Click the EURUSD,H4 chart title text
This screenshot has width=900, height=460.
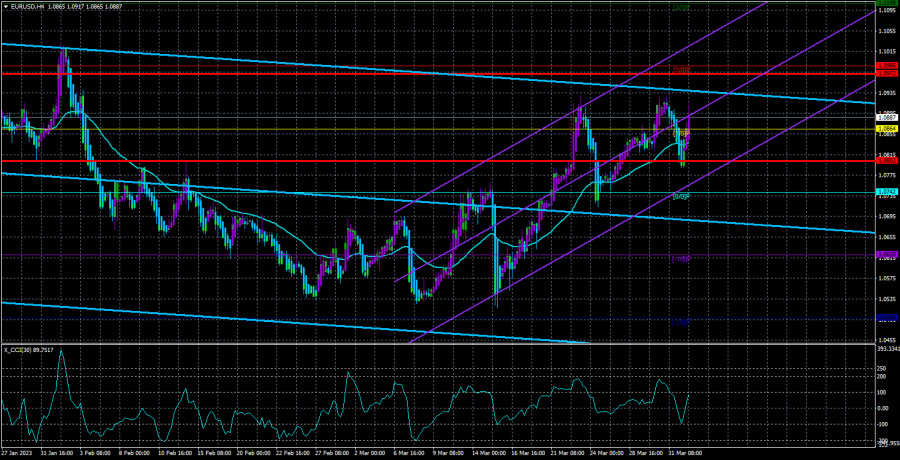(x=23, y=6)
